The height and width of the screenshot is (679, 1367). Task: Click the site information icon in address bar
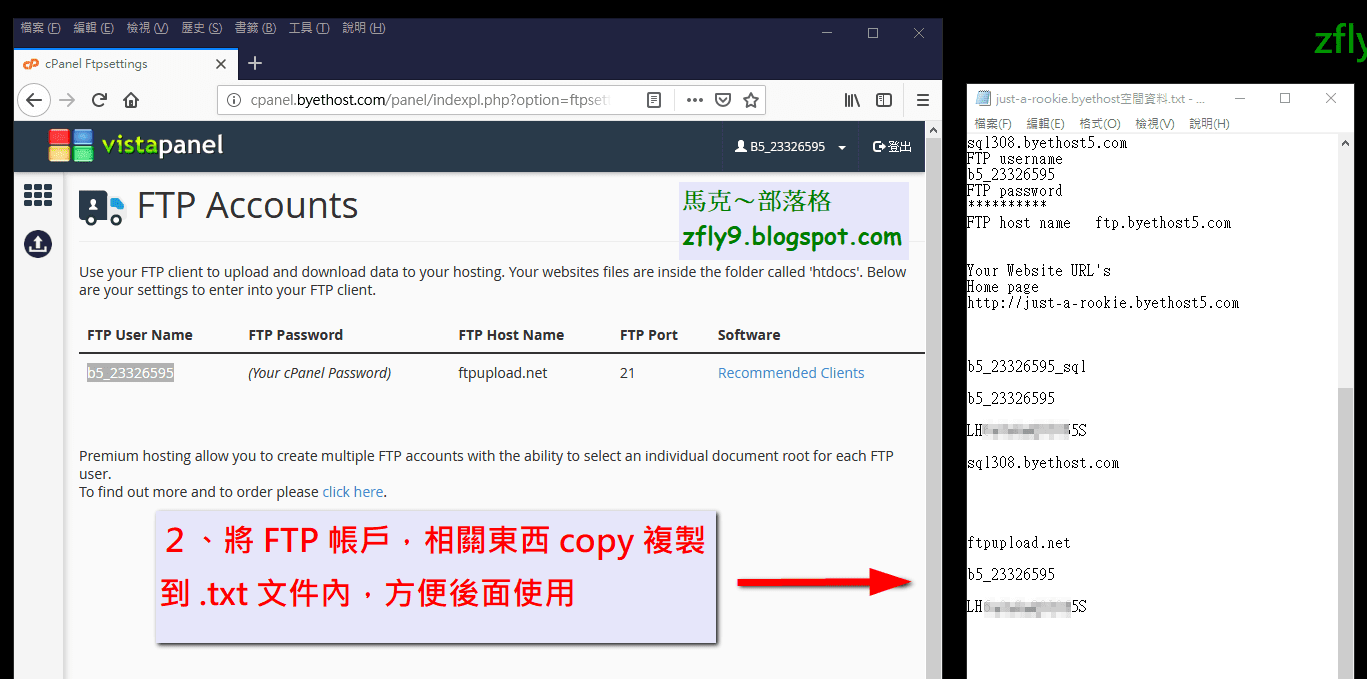point(233,100)
